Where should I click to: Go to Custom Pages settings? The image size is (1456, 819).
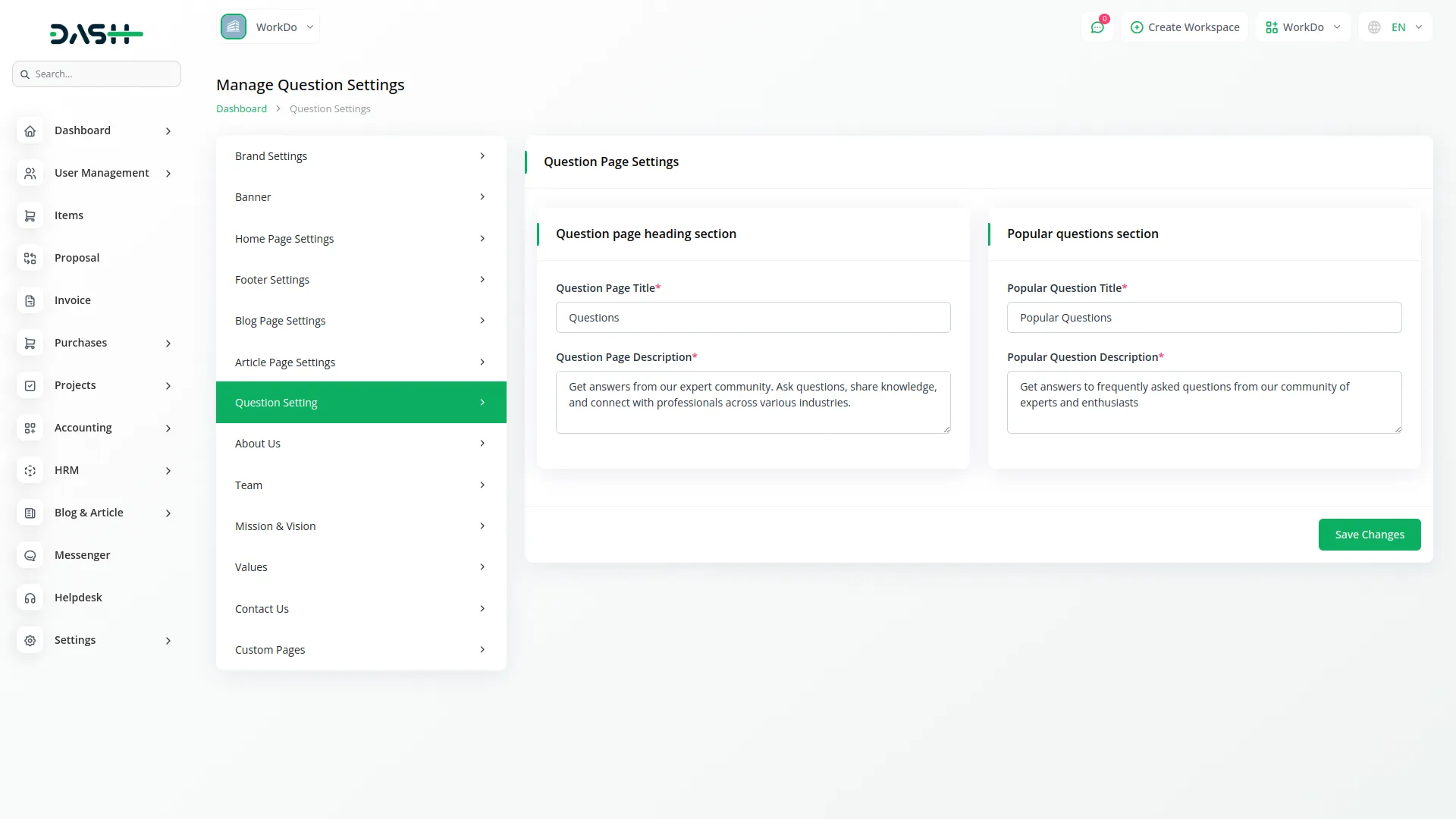pos(361,650)
